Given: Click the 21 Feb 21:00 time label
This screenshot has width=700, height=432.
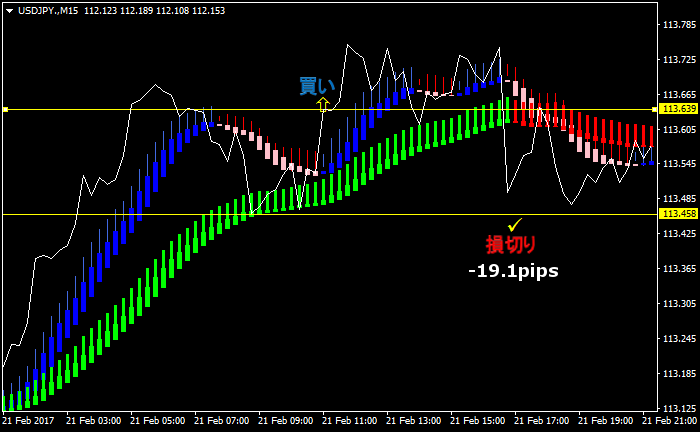Looking at the screenshot, I should [x=671, y=421].
